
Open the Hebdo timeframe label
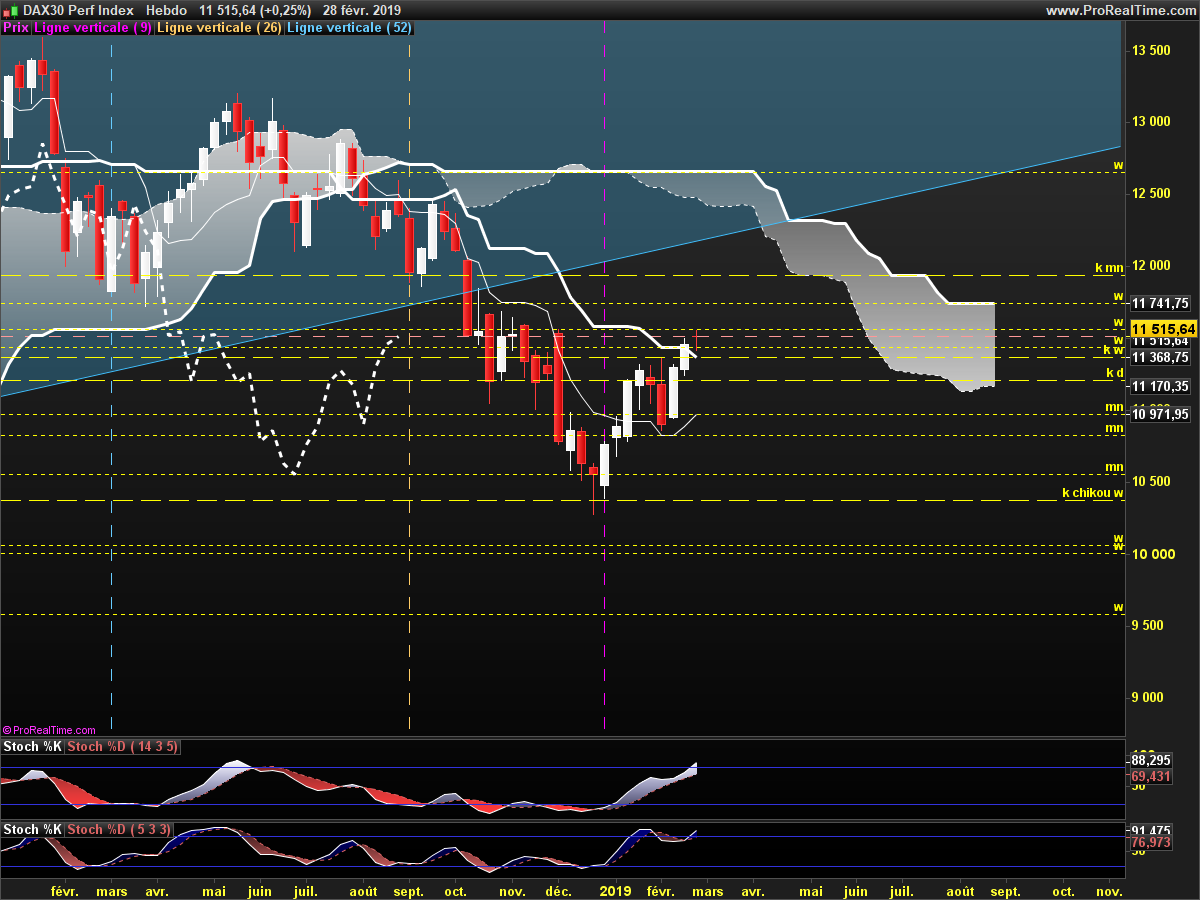[166, 10]
